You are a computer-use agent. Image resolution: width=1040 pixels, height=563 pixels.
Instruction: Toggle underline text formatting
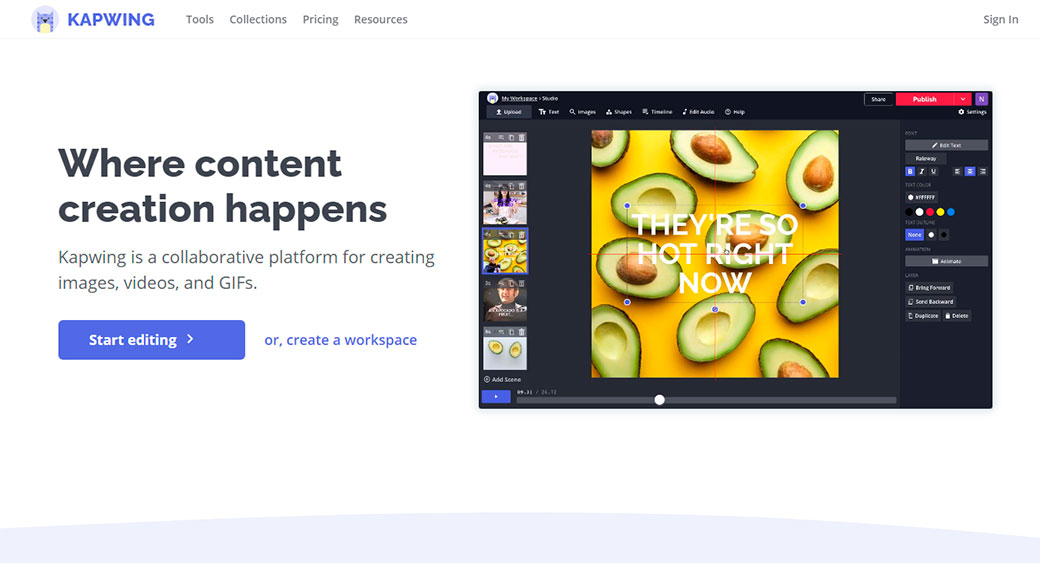(934, 171)
